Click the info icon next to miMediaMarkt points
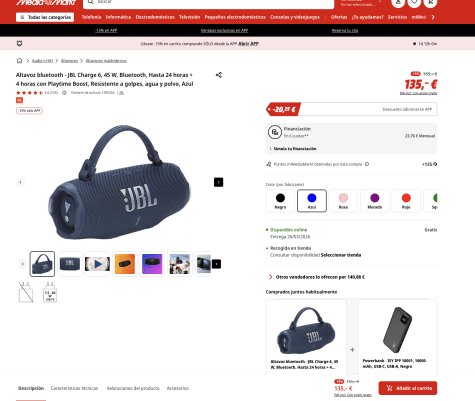Viewport: 475px width, 401px height. click(367, 164)
